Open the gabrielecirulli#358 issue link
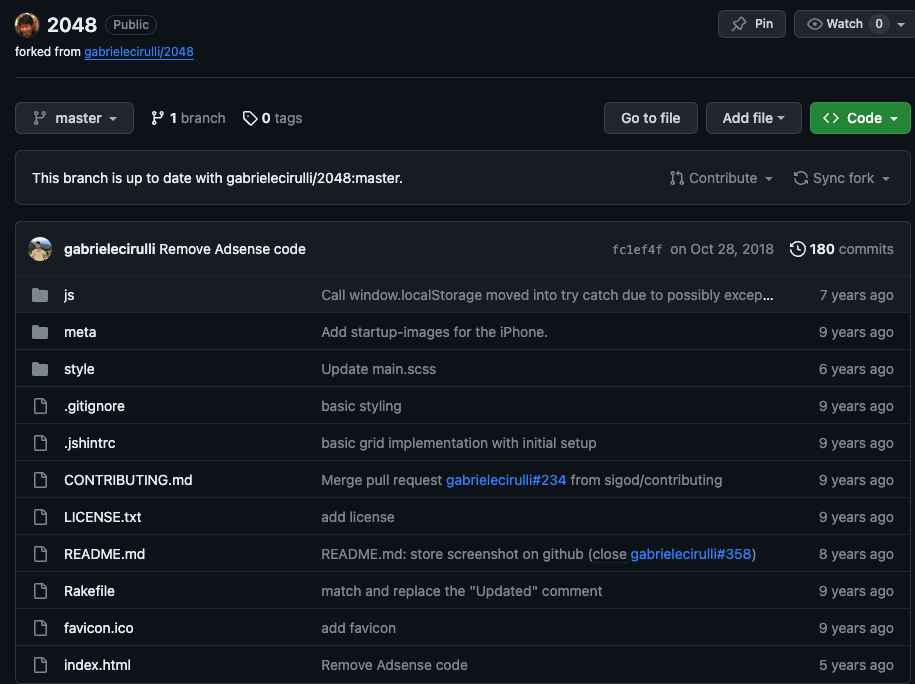The image size is (915, 684). [691, 554]
